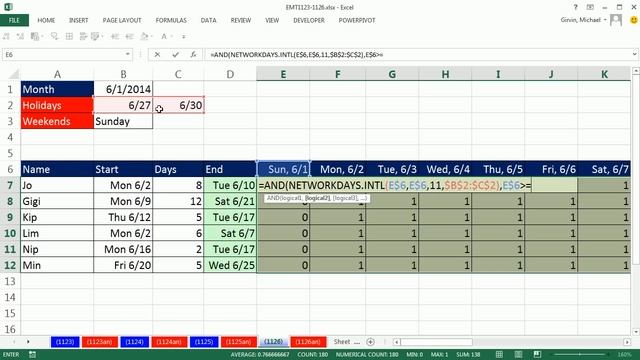Switch to Normal view in status bar
This screenshot has width=640, height=360.
pyautogui.click(x=499, y=354)
